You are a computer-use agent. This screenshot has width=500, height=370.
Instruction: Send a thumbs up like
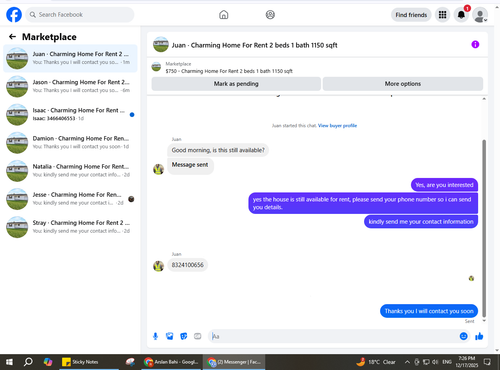479,336
